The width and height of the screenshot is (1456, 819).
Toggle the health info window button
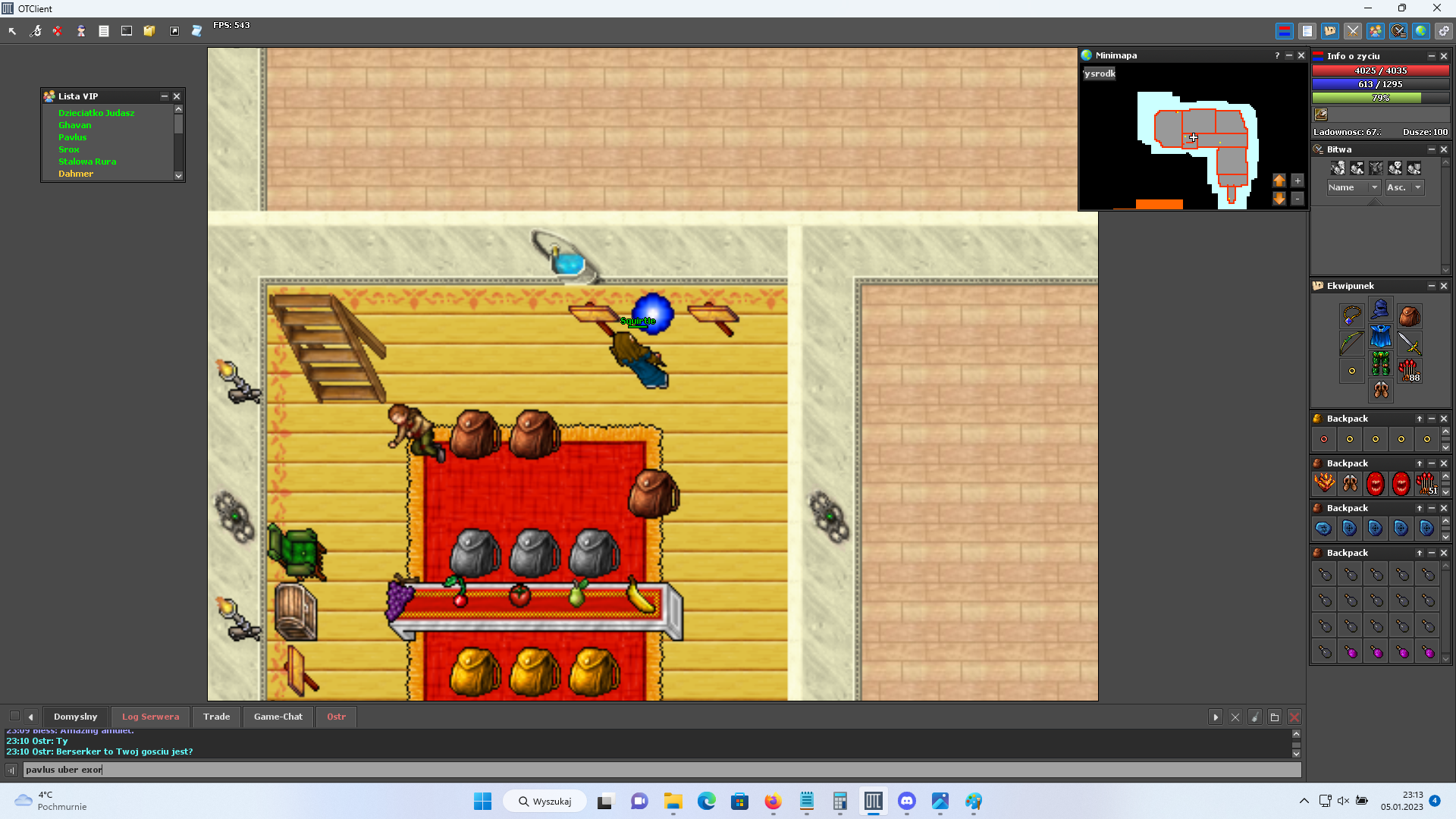1284,31
